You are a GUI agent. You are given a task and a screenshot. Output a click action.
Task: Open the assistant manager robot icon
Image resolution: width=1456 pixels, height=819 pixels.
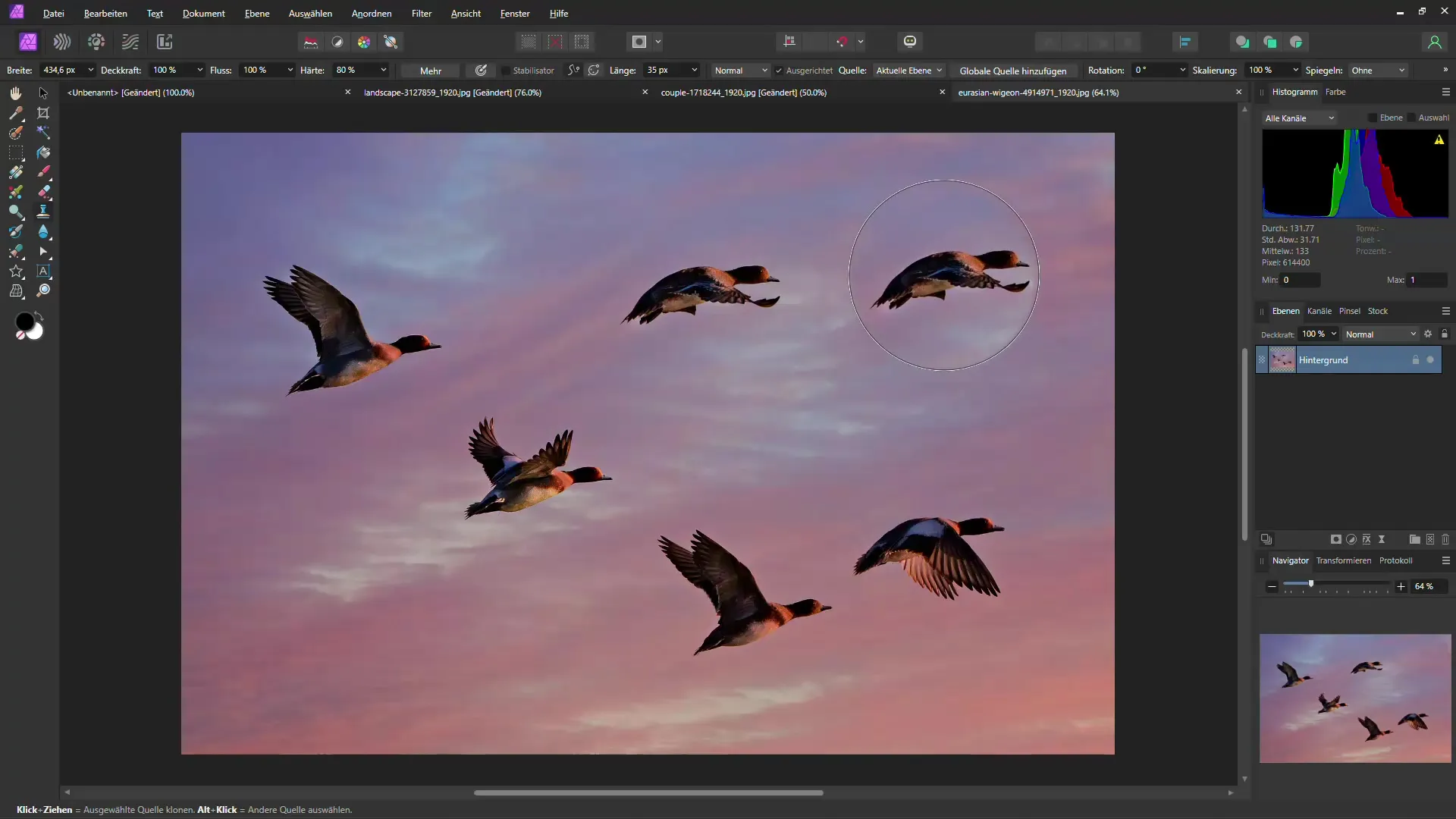pos(910,41)
